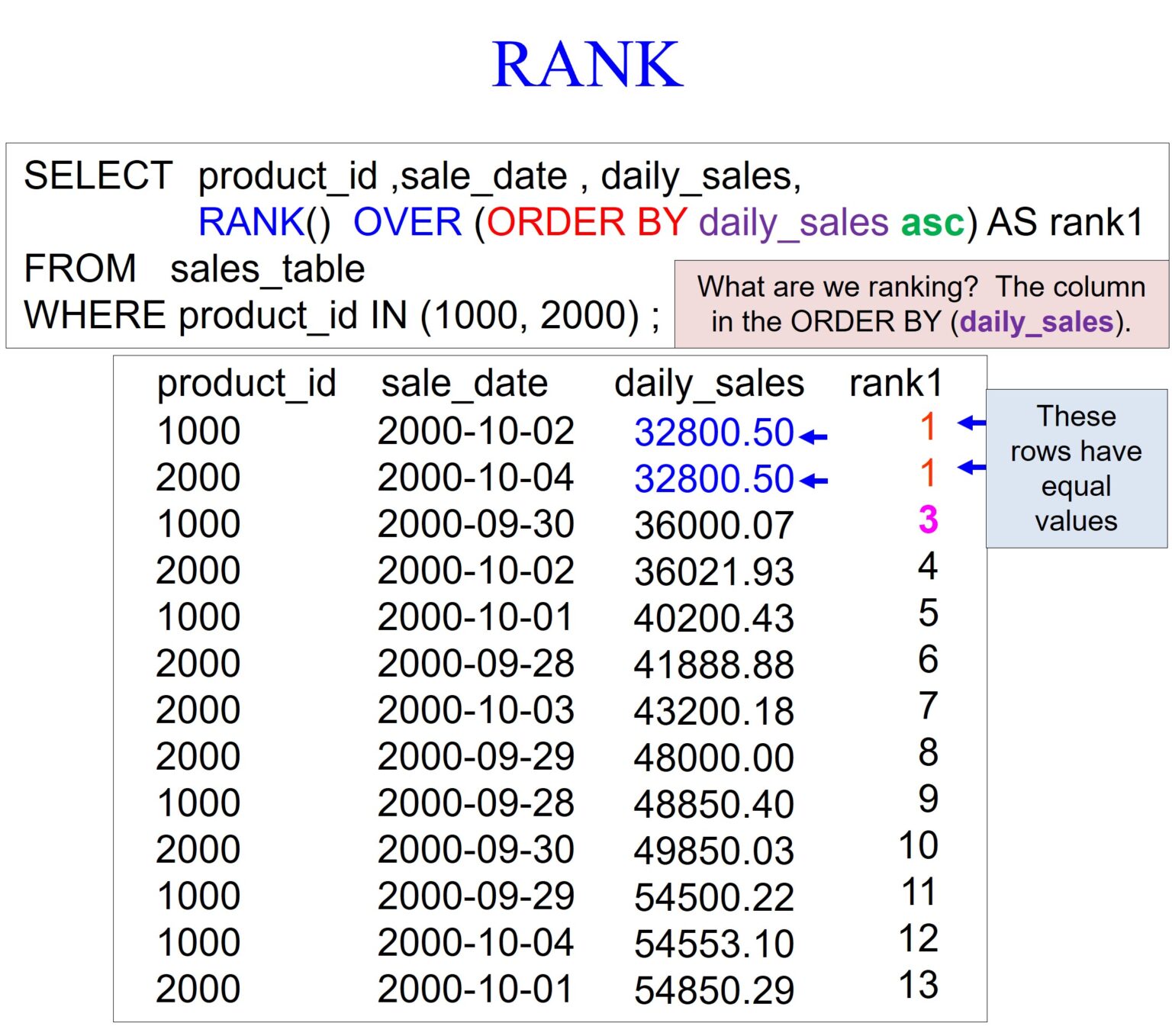The height and width of the screenshot is (1036, 1172).
Task: Click the pink "What are we ranking?" note
Action: pos(921,304)
